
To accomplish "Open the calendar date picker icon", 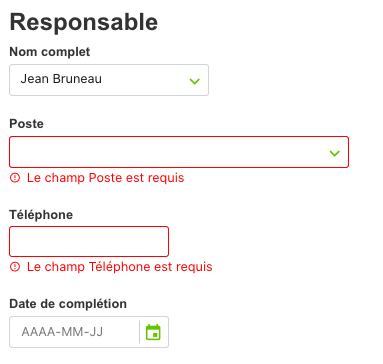I will [153, 332].
